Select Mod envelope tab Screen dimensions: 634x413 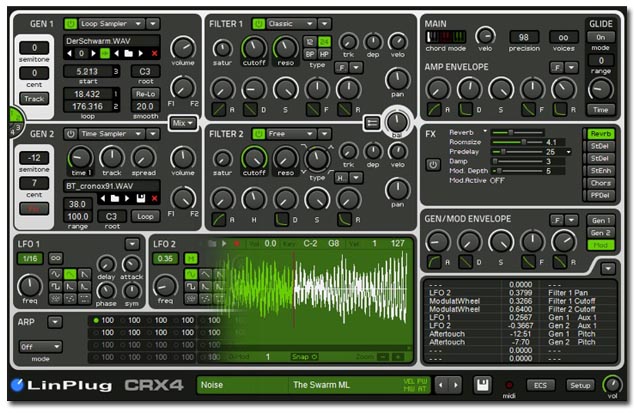[600, 245]
